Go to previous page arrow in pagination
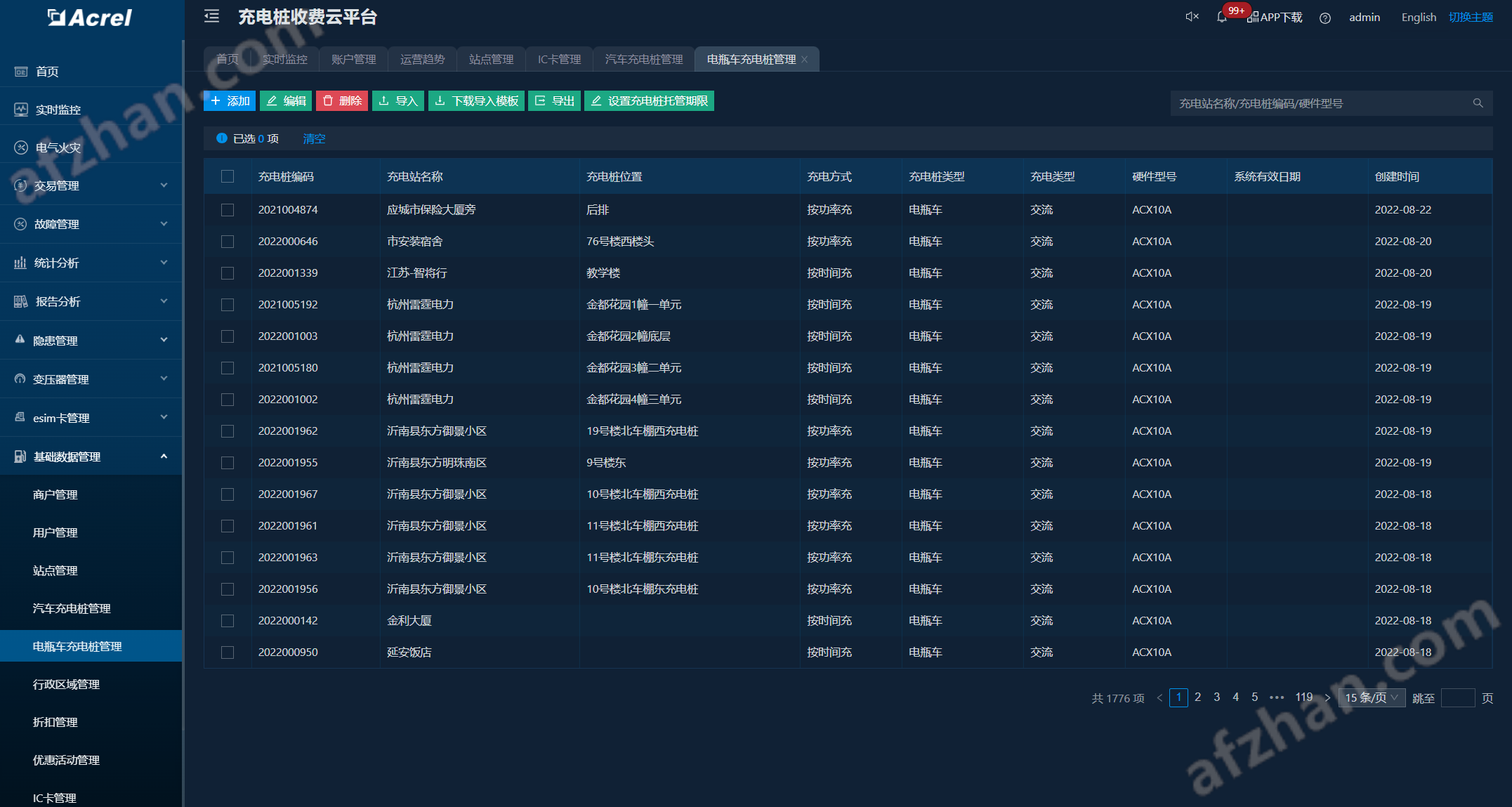Image resolution: width=1512 pixels, height=807 pixels. [1159, 697]
